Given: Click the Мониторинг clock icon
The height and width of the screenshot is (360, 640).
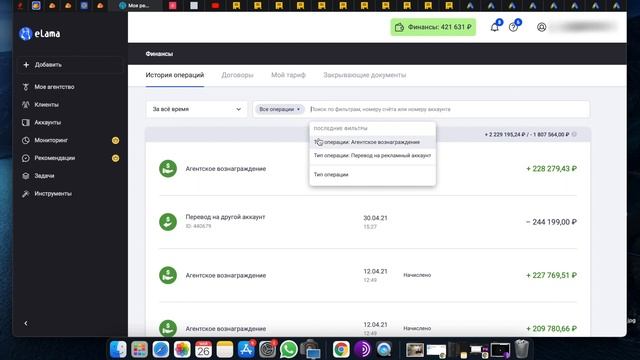Looking at the screenshot, I should 26,140.
